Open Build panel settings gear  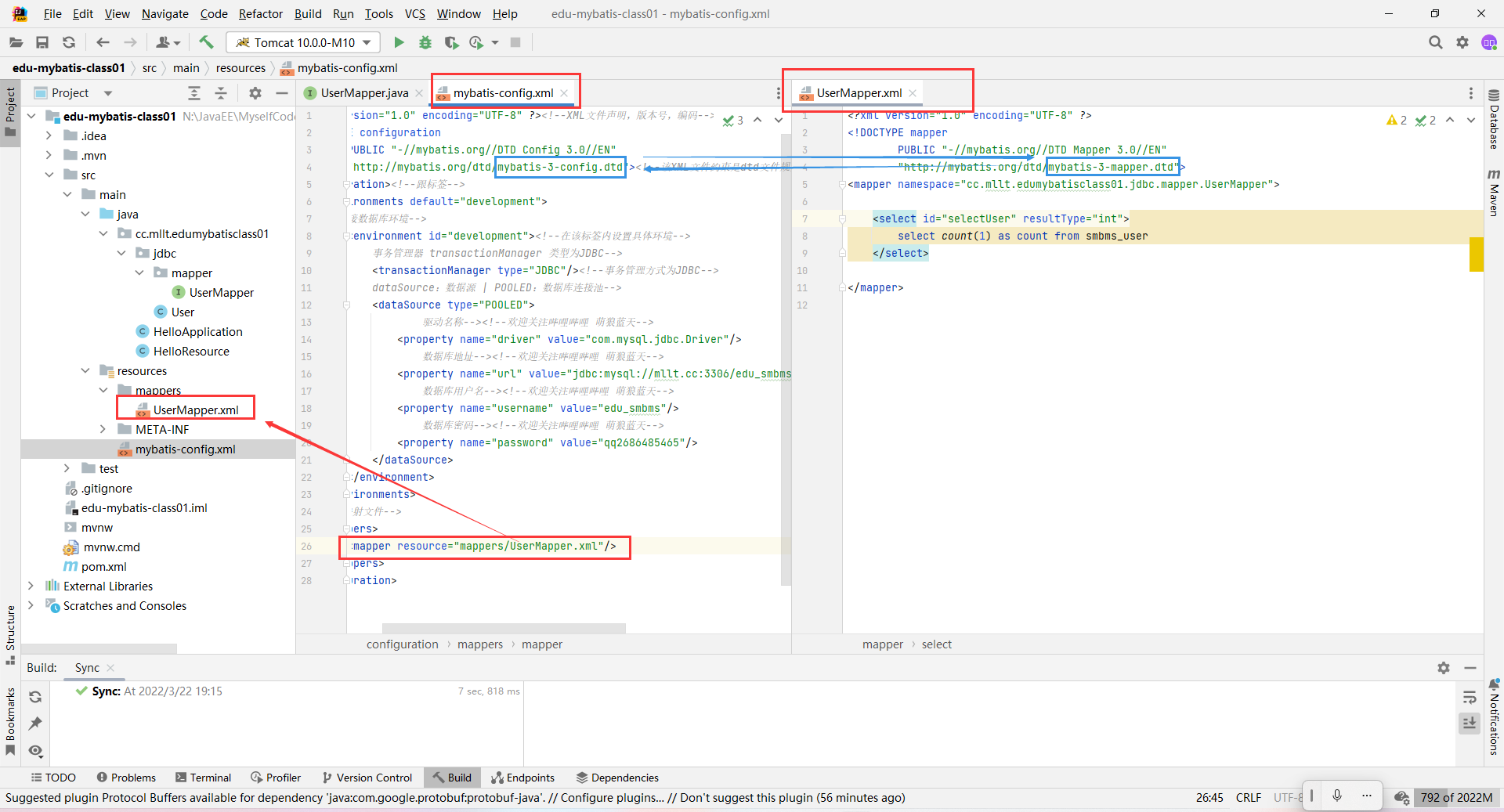coord(1444,668)
